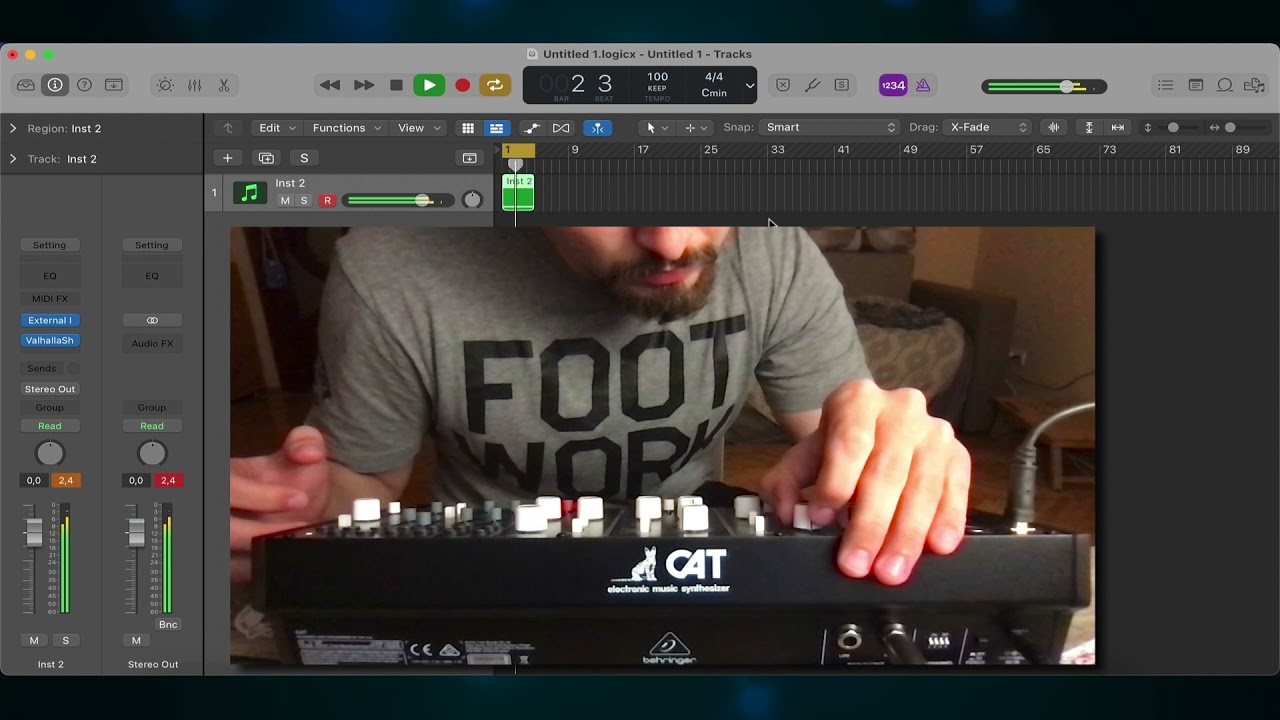Open the left-click pointer tool menu
1280x720 pixels.
point(656,128)
